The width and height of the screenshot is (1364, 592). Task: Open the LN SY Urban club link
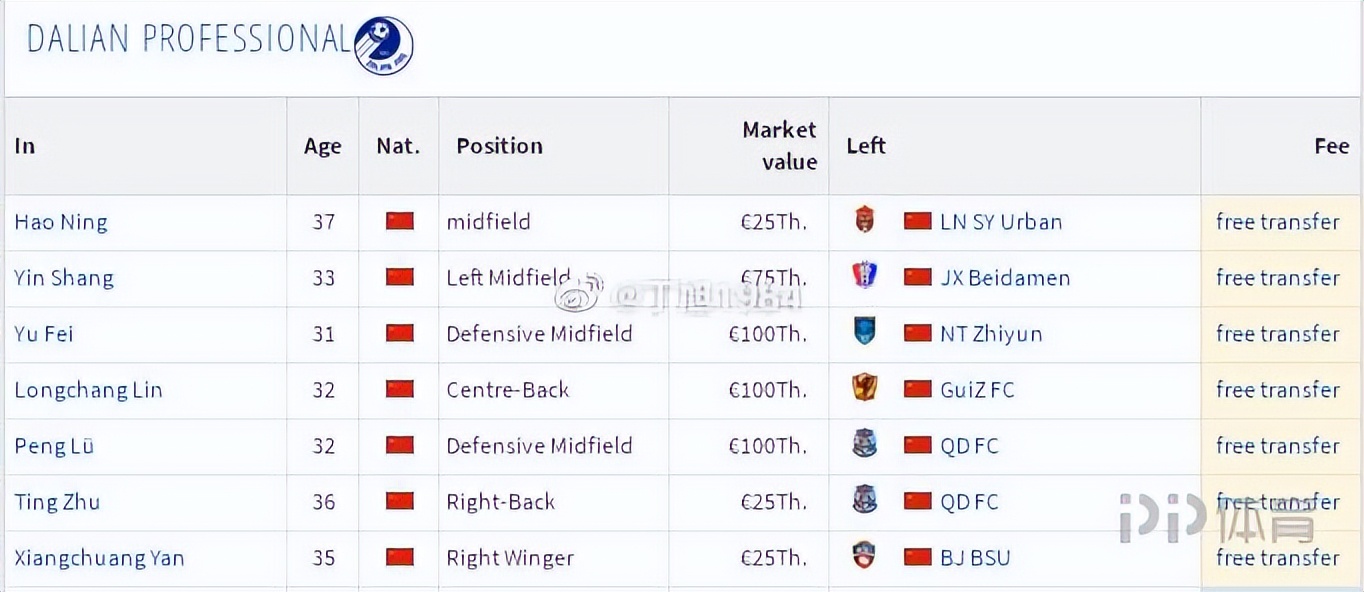[x=1001, y=222]
